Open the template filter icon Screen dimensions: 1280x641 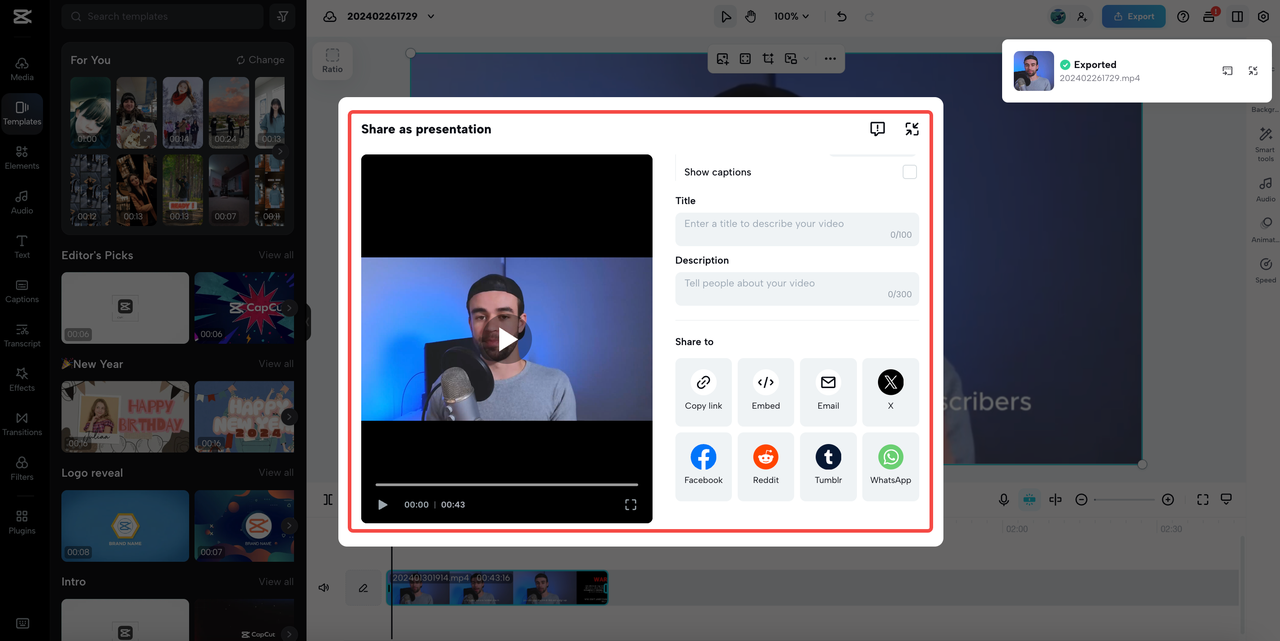[283, 16]
